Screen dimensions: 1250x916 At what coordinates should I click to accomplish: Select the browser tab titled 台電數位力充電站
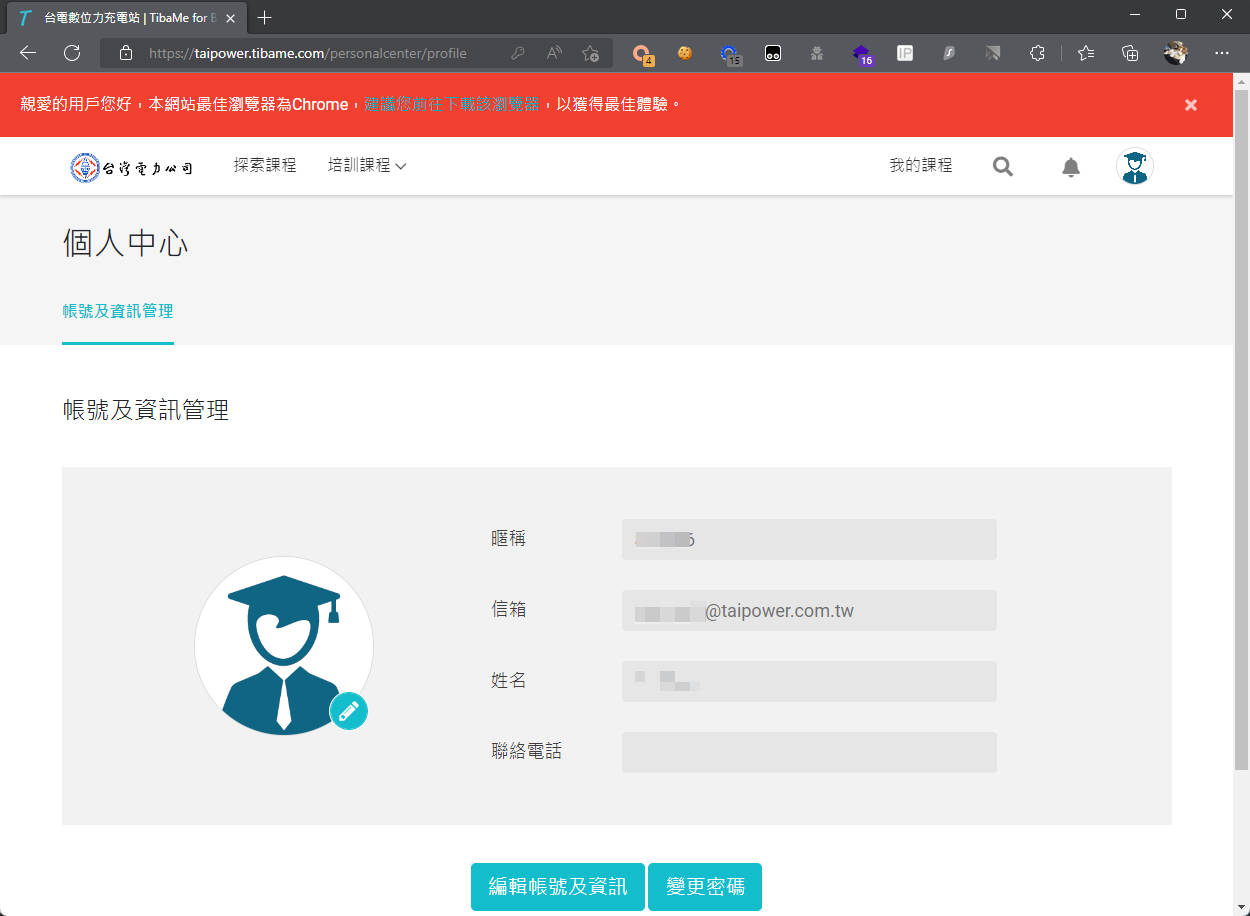coord(125,18)
